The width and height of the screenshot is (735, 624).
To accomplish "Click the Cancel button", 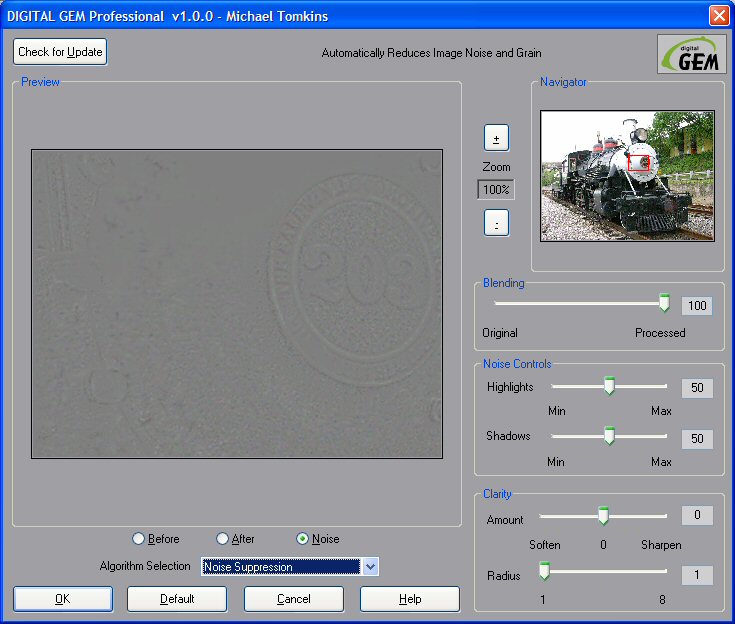I will point(294,599).
